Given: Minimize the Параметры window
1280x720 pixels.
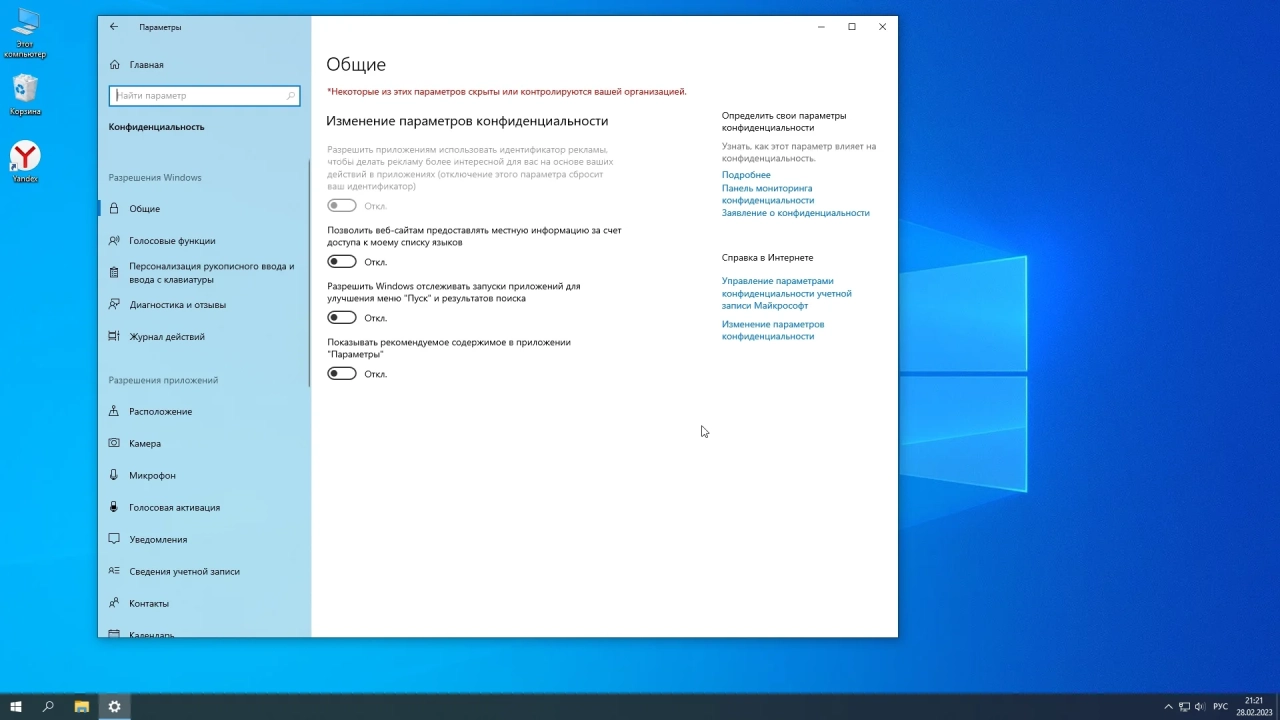Looking at the screenshot, I should (821, 27).
